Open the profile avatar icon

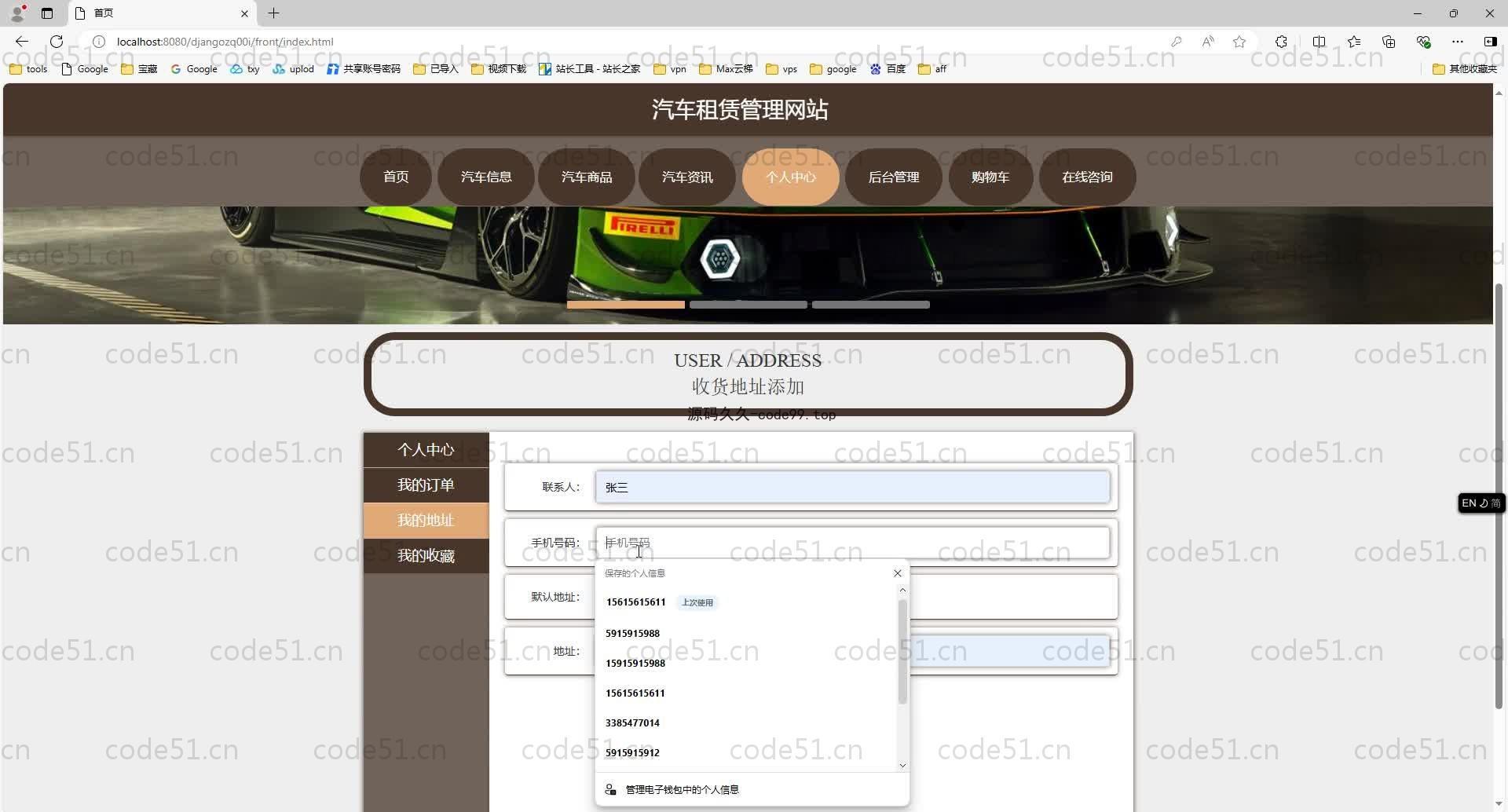point(17,13)
